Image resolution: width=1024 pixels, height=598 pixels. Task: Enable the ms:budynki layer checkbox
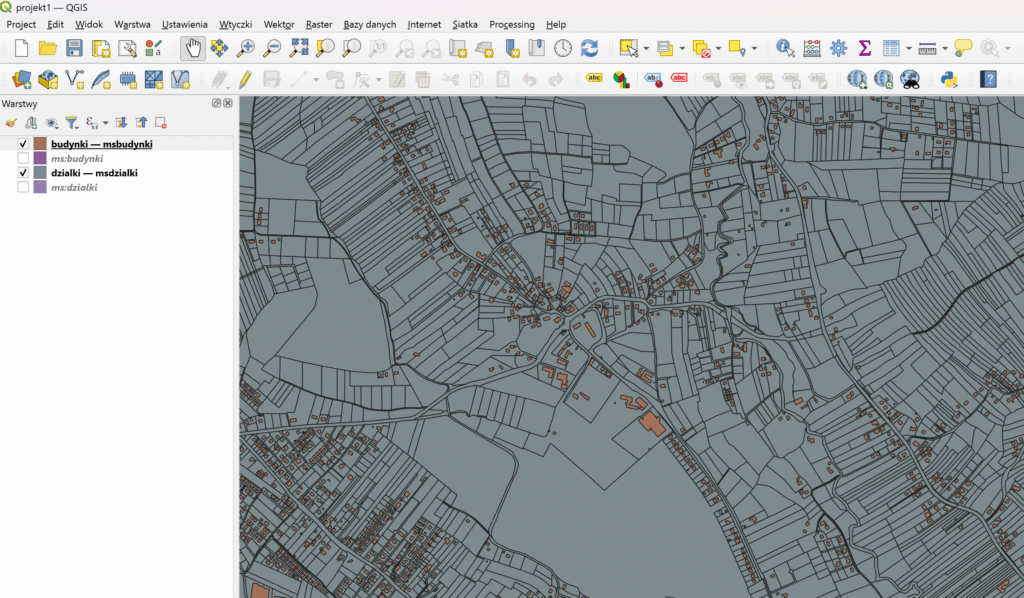click(23, 158)
